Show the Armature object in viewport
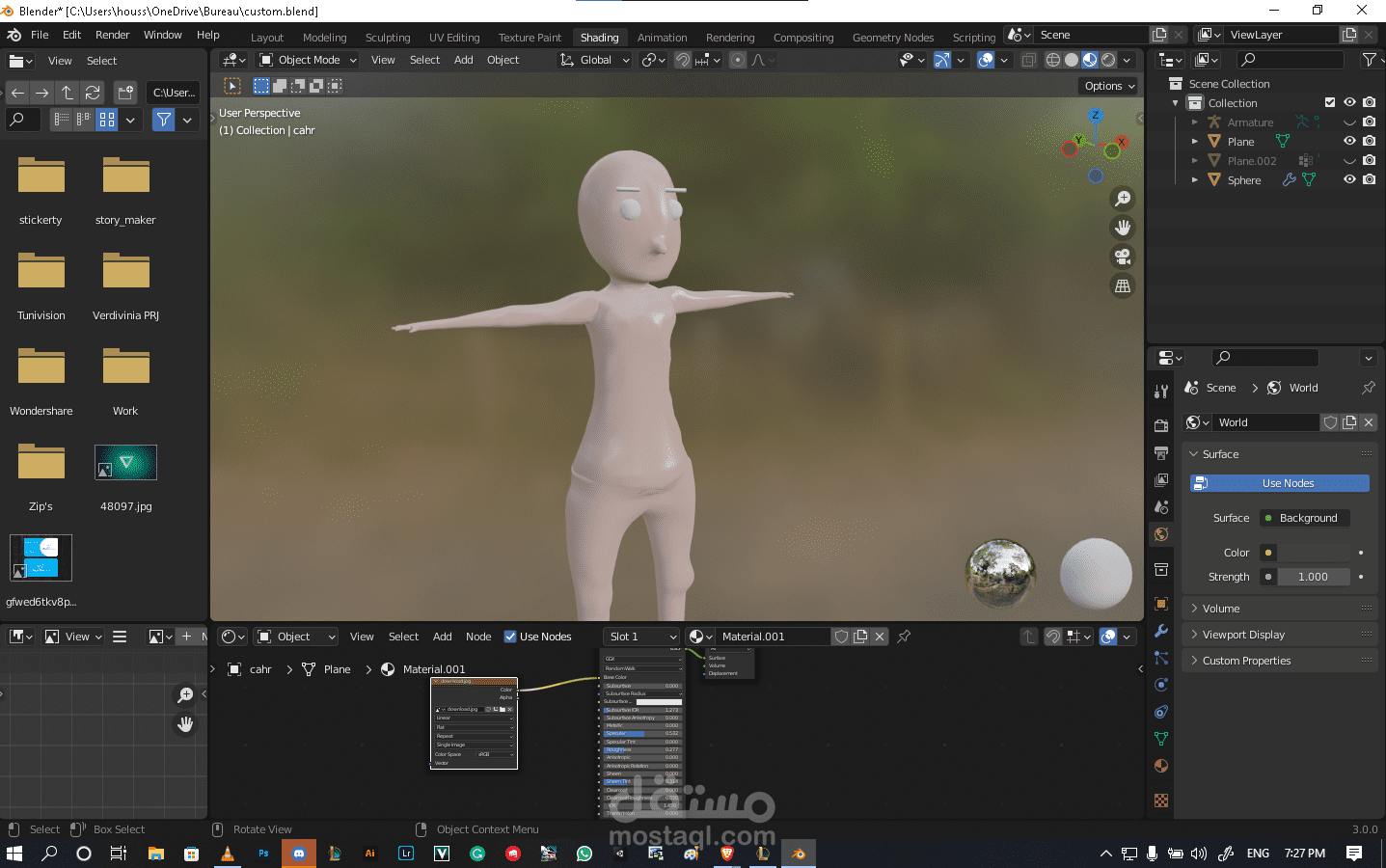This screenshot has height=868, width=1386. [x=1349, y=122]
